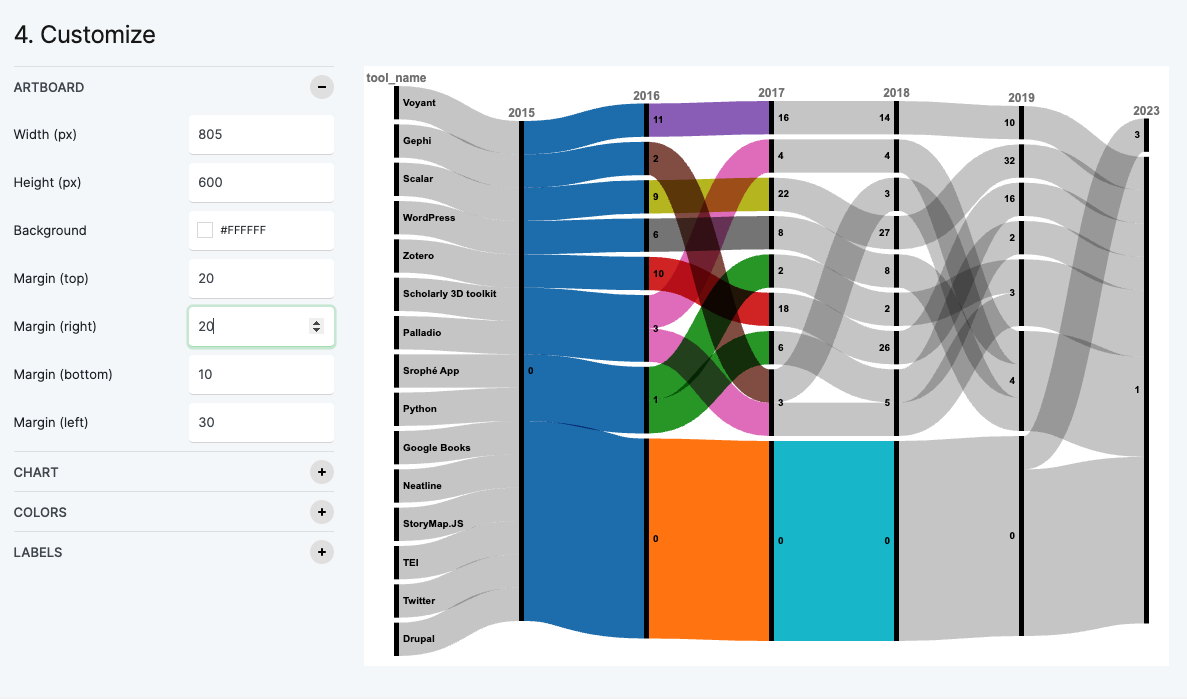The image size is (1187, 699).
Task: Click the orange flow between 2016 and 2017
Action: tap(709, 539)
